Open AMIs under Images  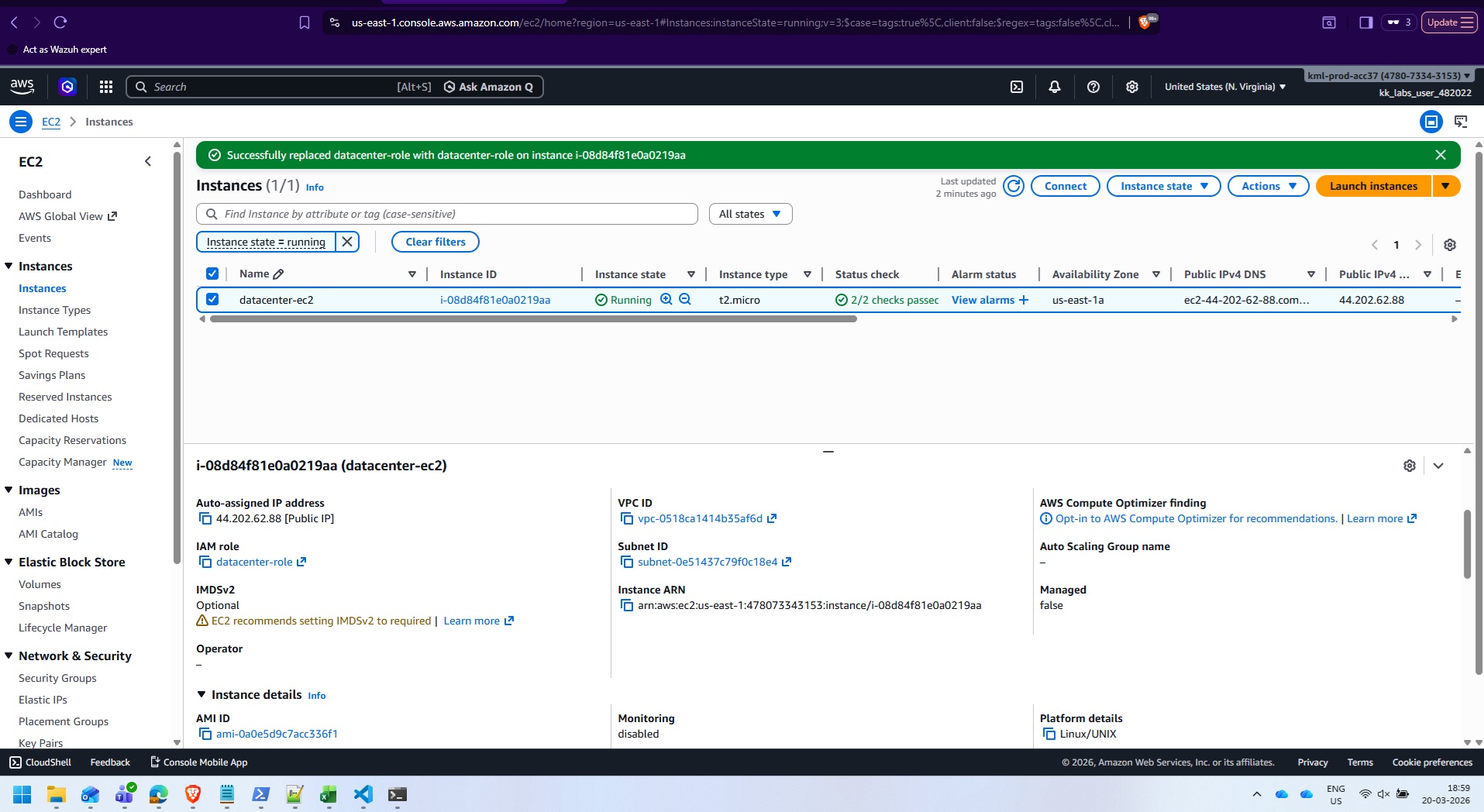(30, 512)
